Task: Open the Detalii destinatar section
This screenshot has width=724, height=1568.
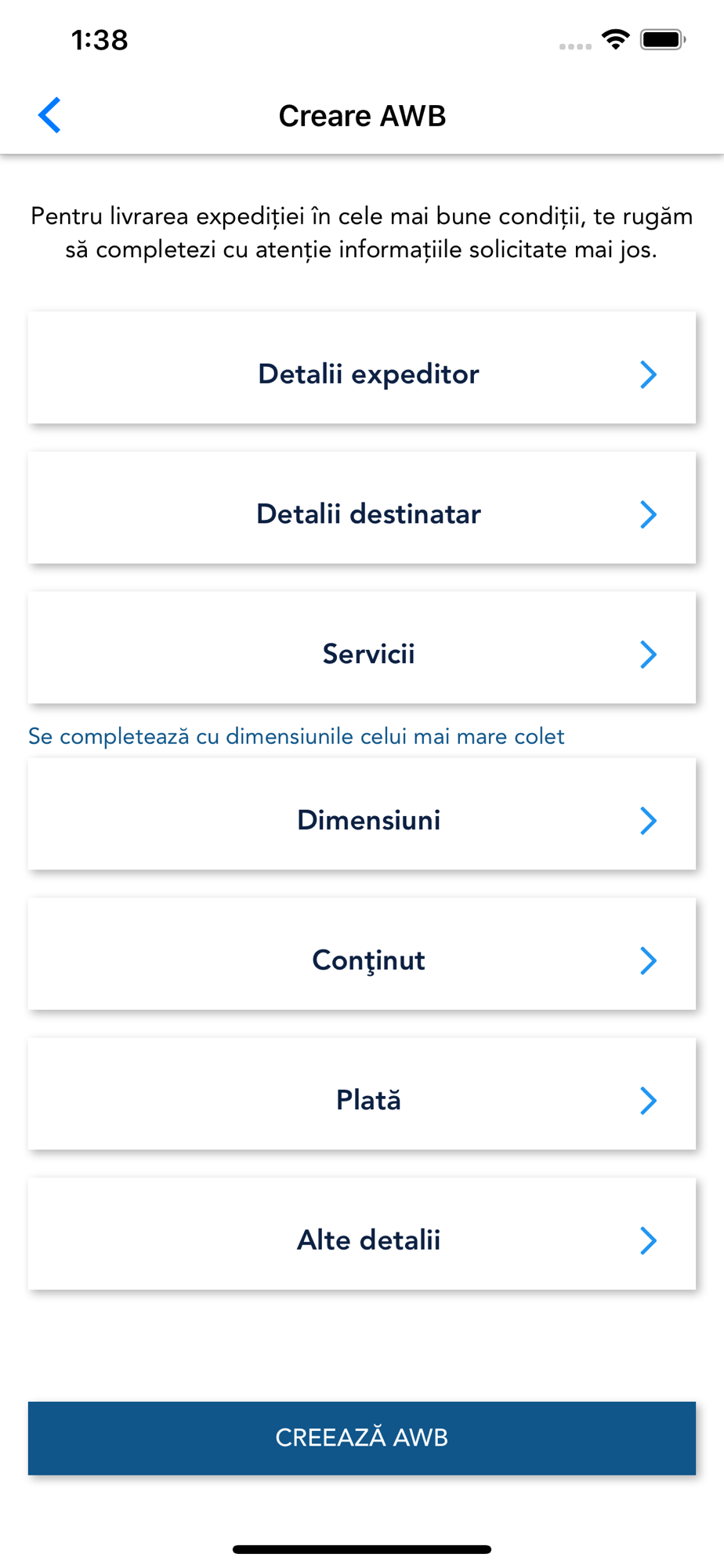Action: pos(362,507)
